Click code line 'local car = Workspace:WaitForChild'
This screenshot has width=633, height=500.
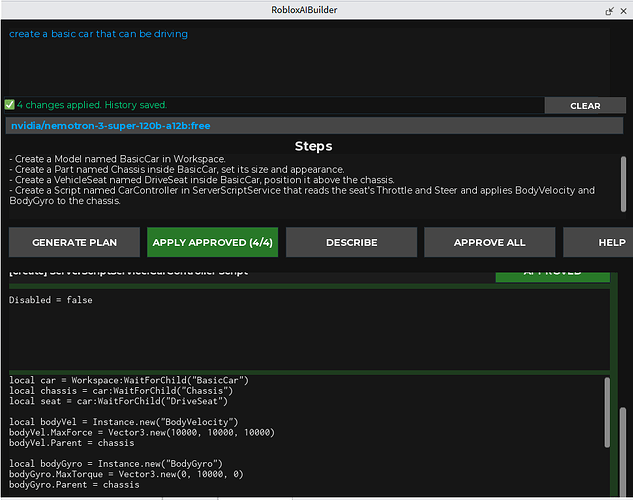129,380
